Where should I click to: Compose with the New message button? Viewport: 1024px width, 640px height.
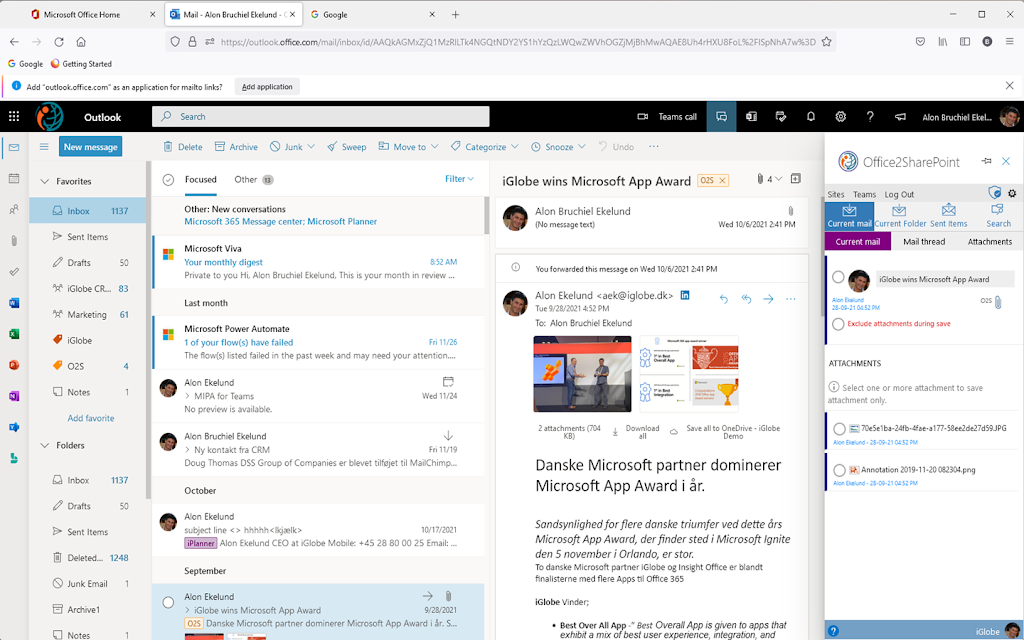[90, 147]
